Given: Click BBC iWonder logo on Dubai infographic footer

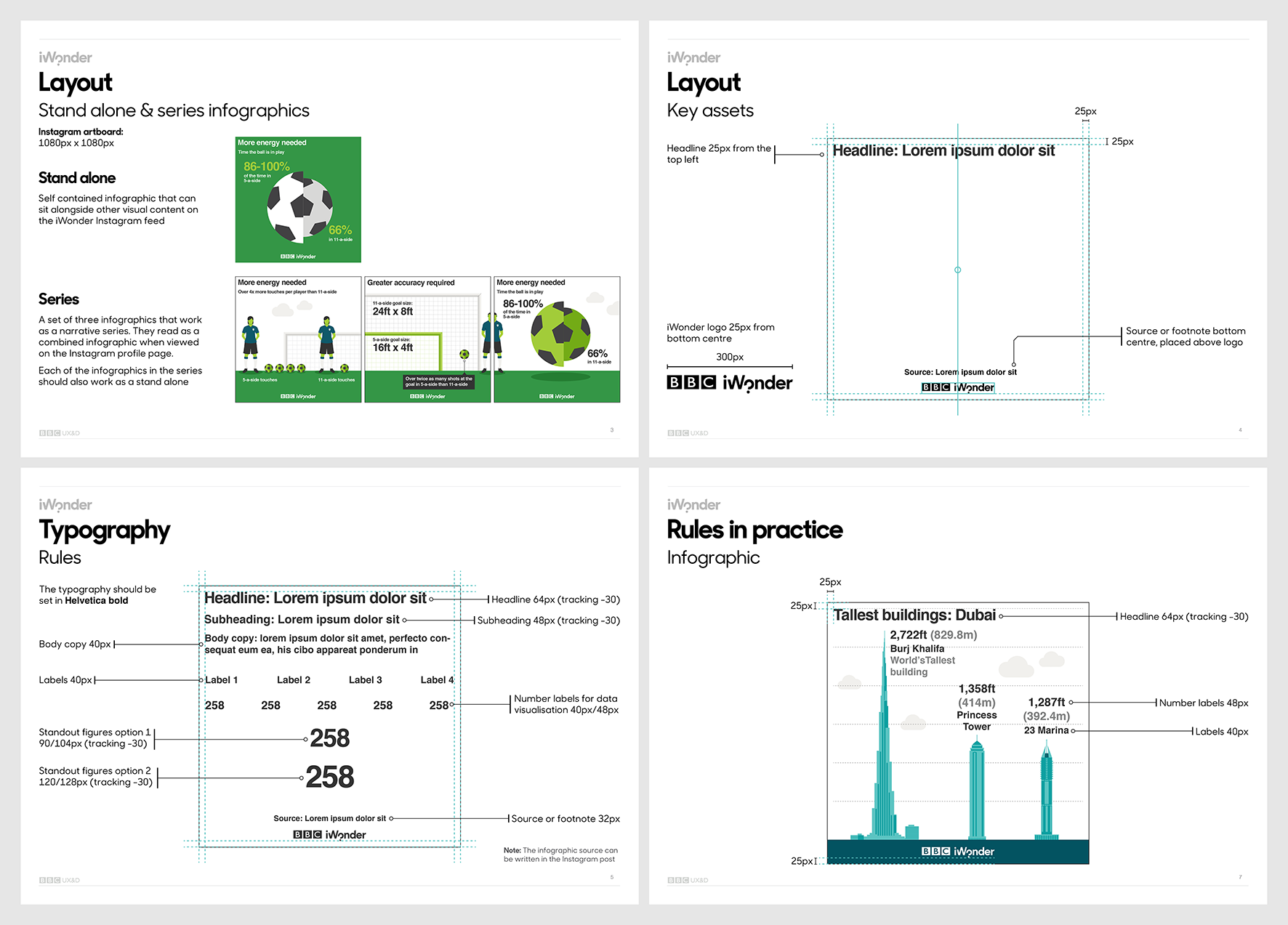Looking at the screenshot, I should coord(958,852).
